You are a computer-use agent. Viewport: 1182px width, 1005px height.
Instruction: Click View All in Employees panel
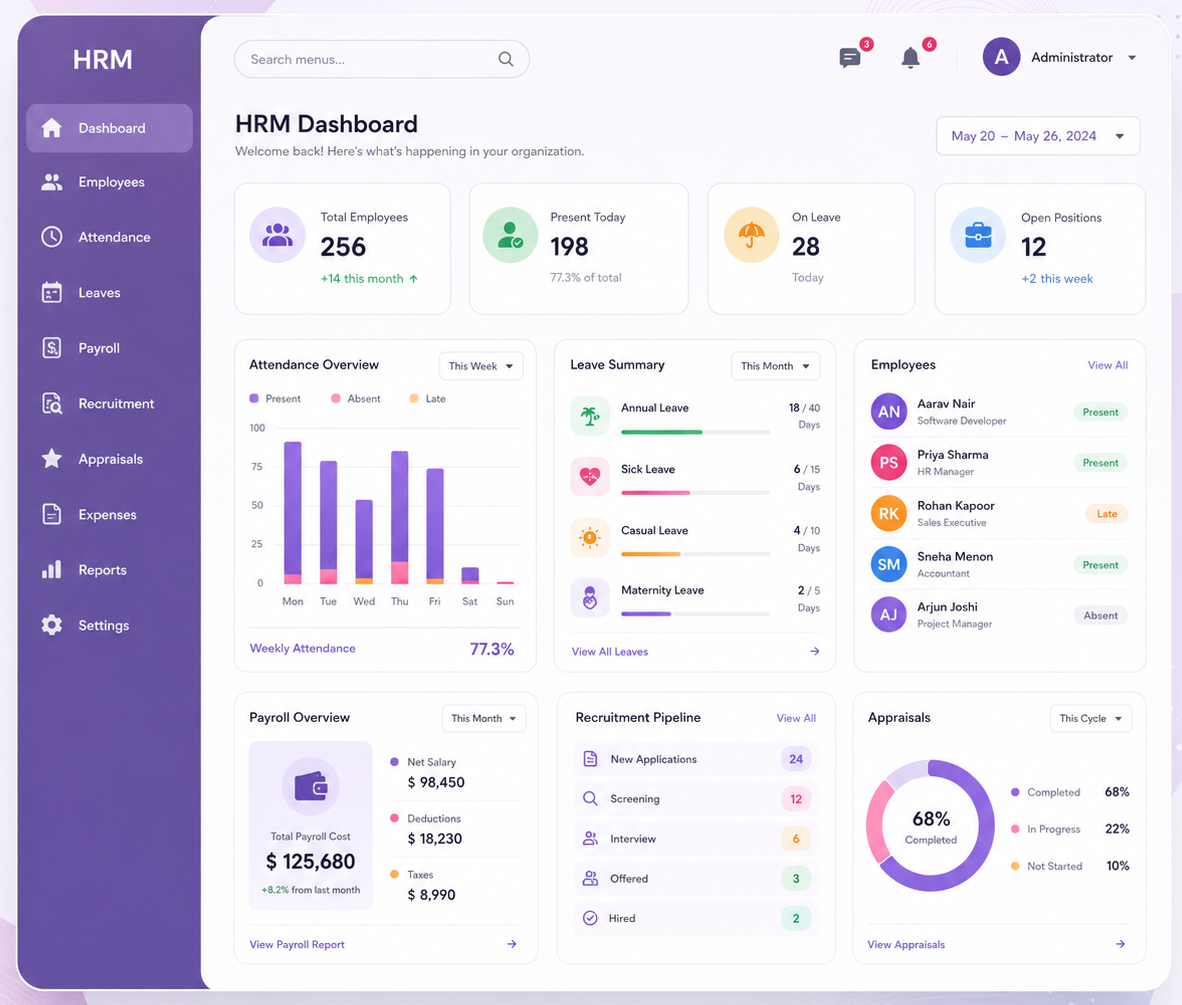coord(1107,365)
